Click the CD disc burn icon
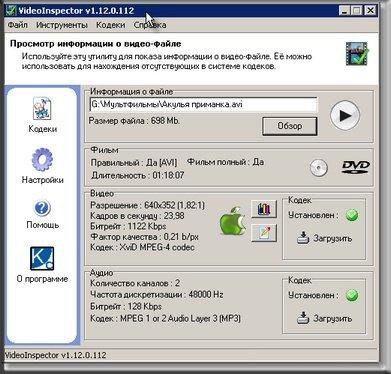391x374 pixels. point(319,167)
